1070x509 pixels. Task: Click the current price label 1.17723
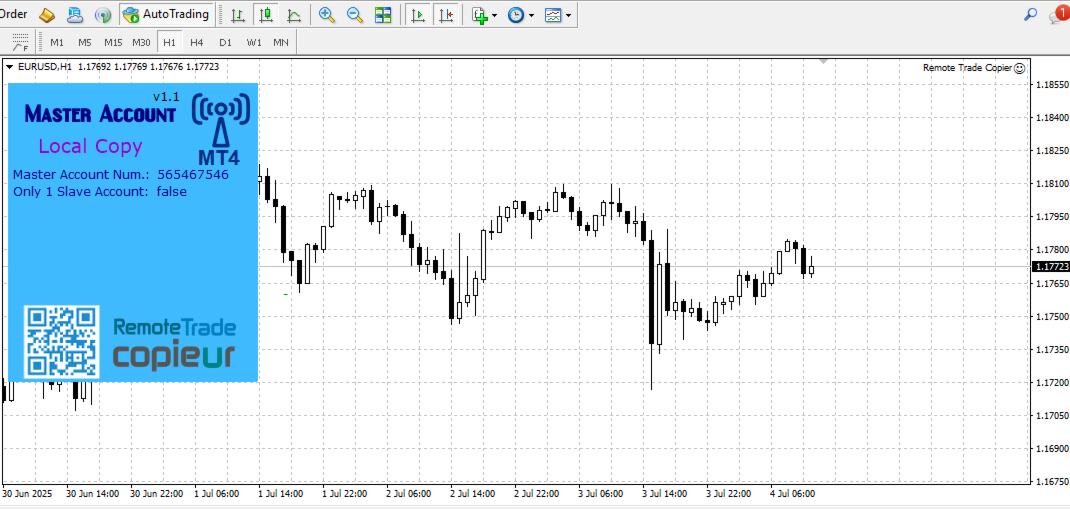point(1051,267)
